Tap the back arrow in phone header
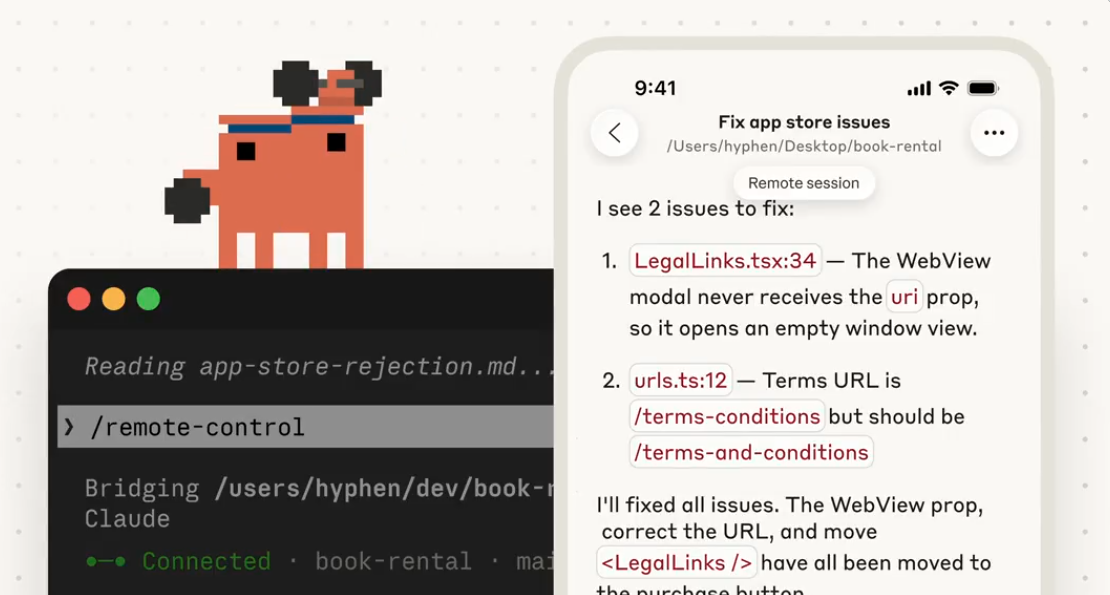The width and height of the screenshot is (1110, 595). (x=614, y=133)
